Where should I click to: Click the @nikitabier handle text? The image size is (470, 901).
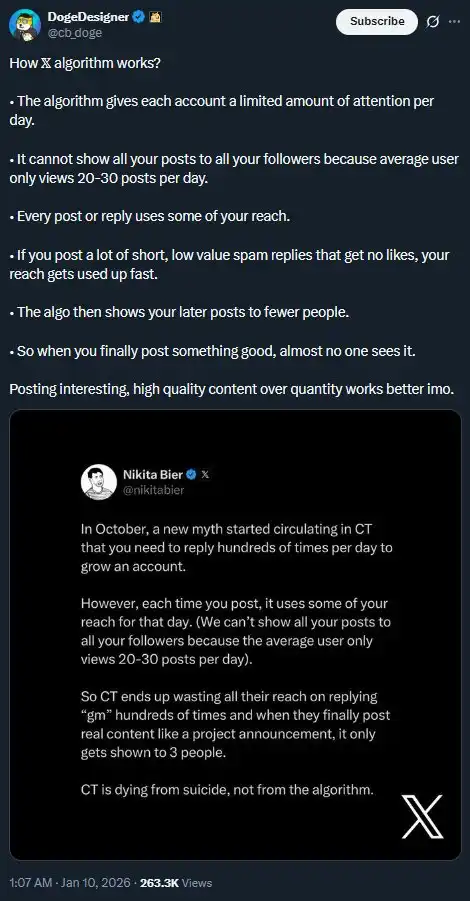pyautogui.click(x=153, y=490)
